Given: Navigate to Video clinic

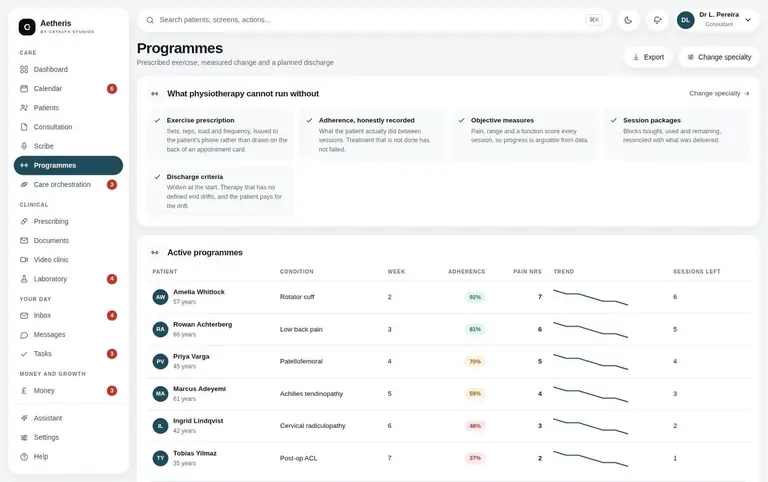Looking at the screenshot, I should (x=69, y=260).
